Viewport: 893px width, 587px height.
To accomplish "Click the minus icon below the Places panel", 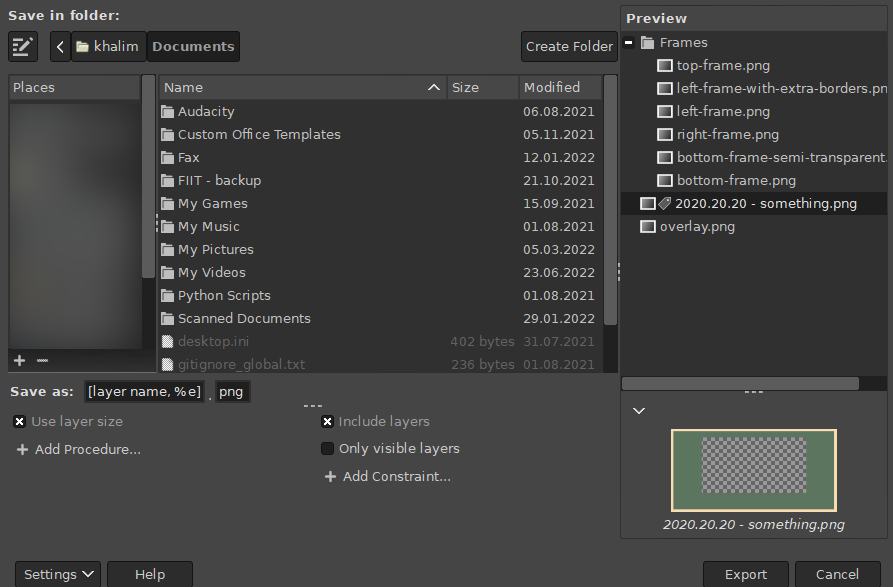I will tap(41, 360).
